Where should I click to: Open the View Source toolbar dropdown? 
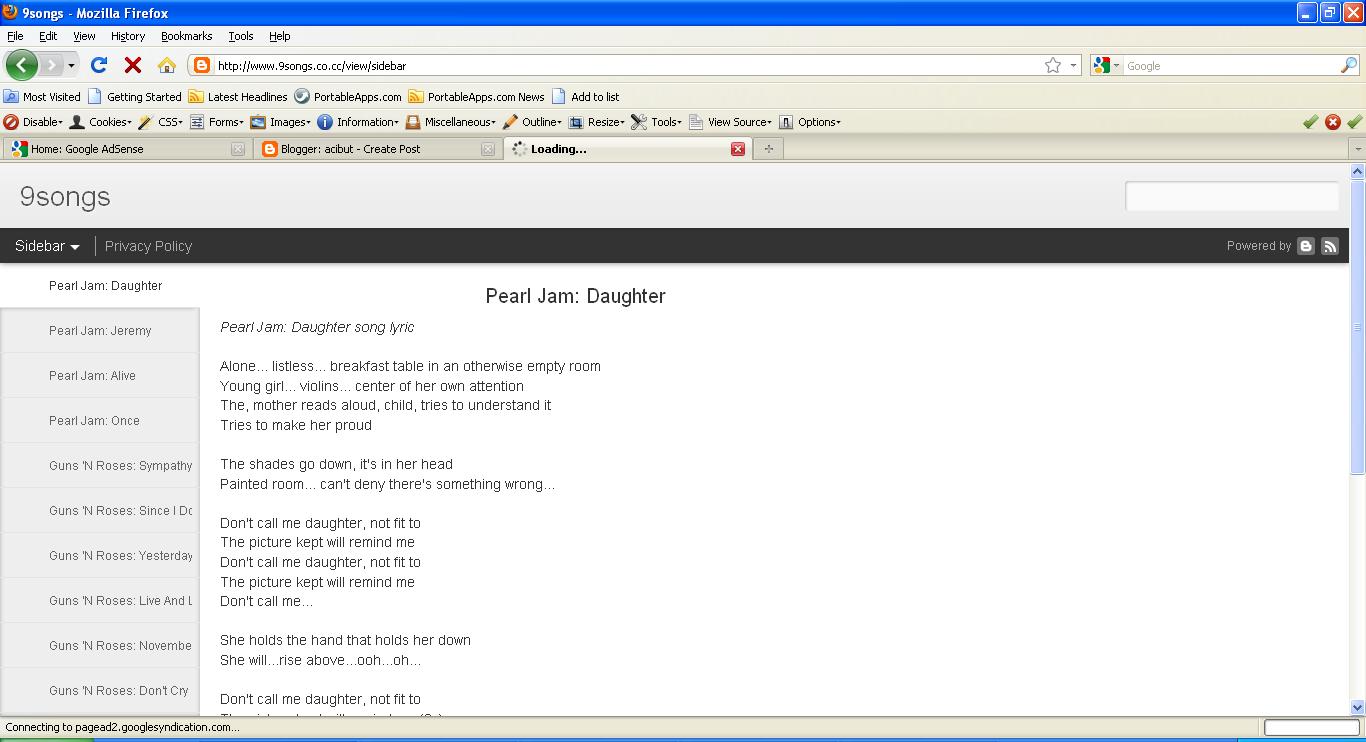[731, 122]
